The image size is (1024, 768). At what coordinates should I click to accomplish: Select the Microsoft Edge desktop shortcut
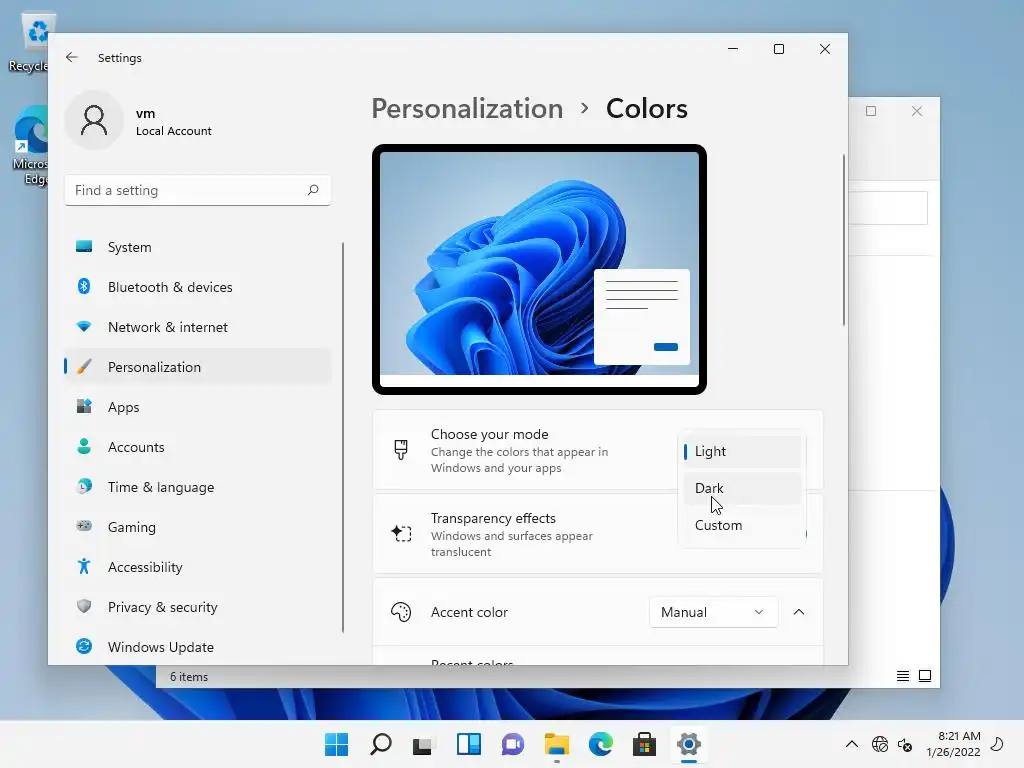click(x=30, y=146)
